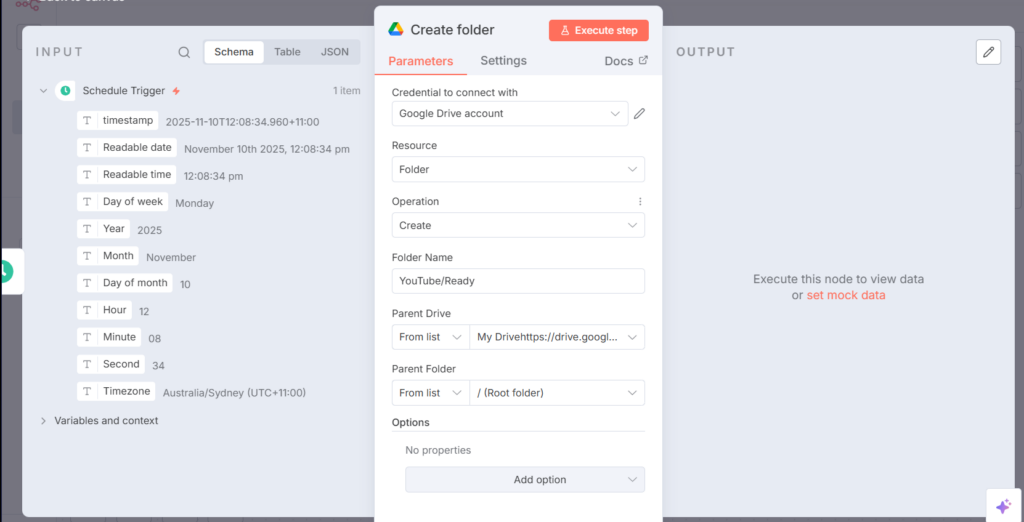Switch input view to Table
This screenshot has height=522, width=1024.
[287, 52]
